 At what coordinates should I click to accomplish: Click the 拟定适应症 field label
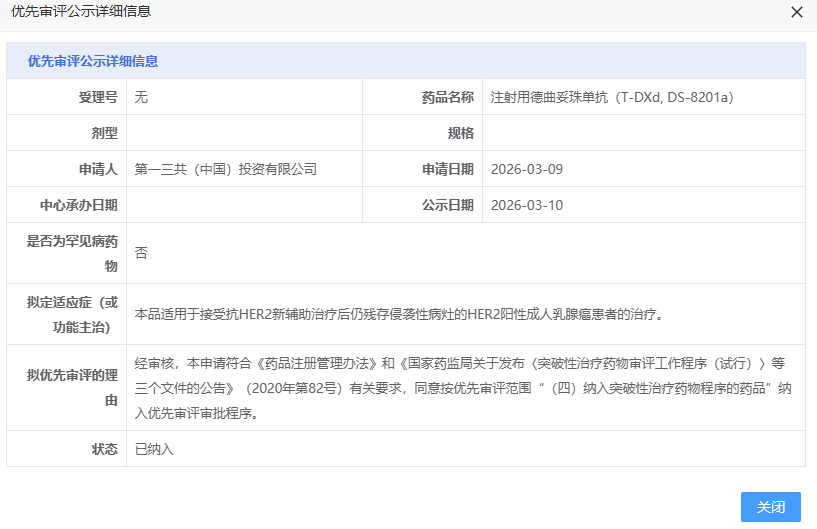pos(72,314)
